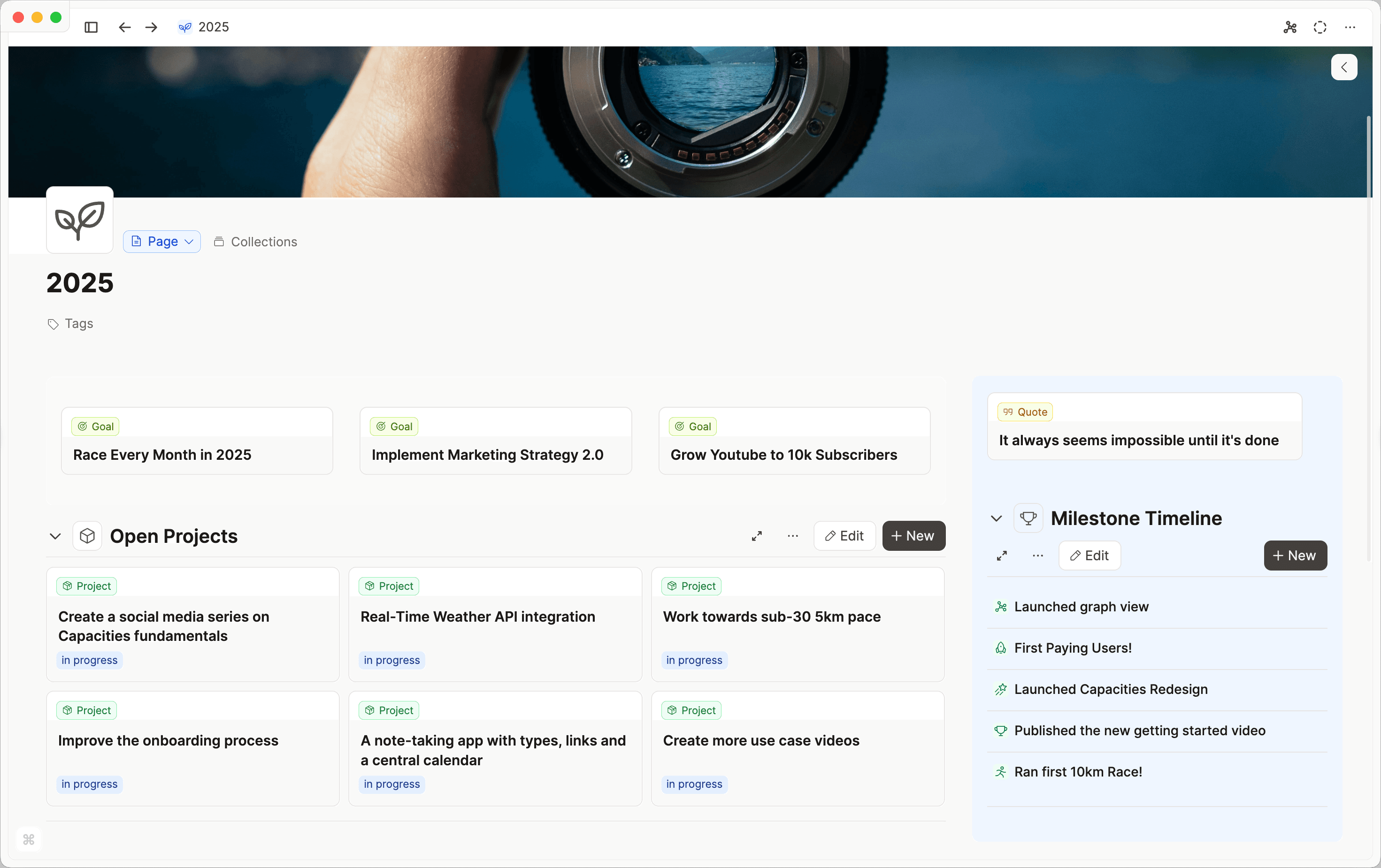Viewport: 1381px width, 868px height.
Task: Expand Open Projects to full view
Action: tap(757, 536)
